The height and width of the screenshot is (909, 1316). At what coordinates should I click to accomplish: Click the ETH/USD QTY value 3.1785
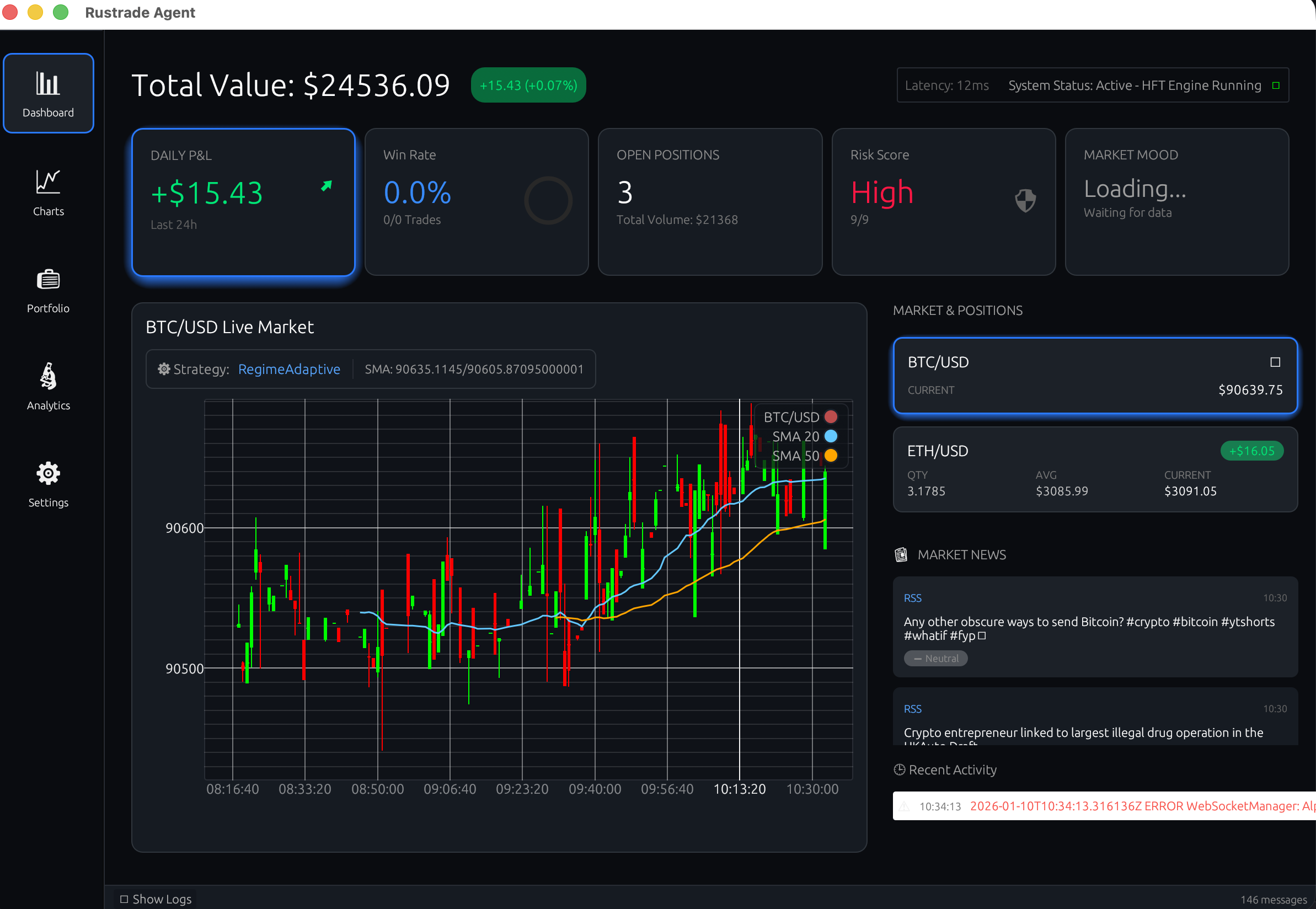tap(926, 491)
